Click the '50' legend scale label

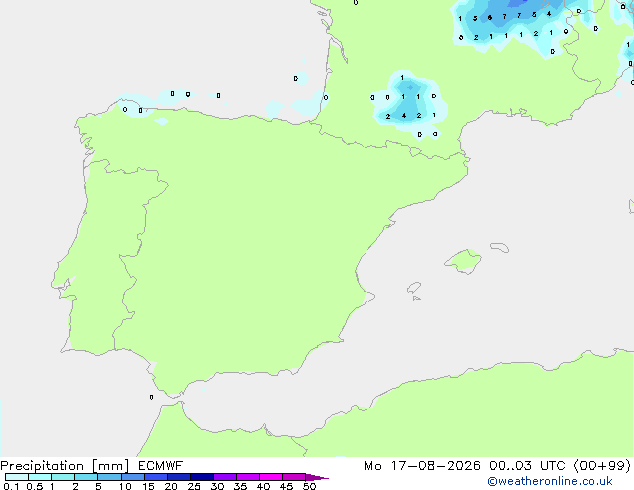pos(309,486)
